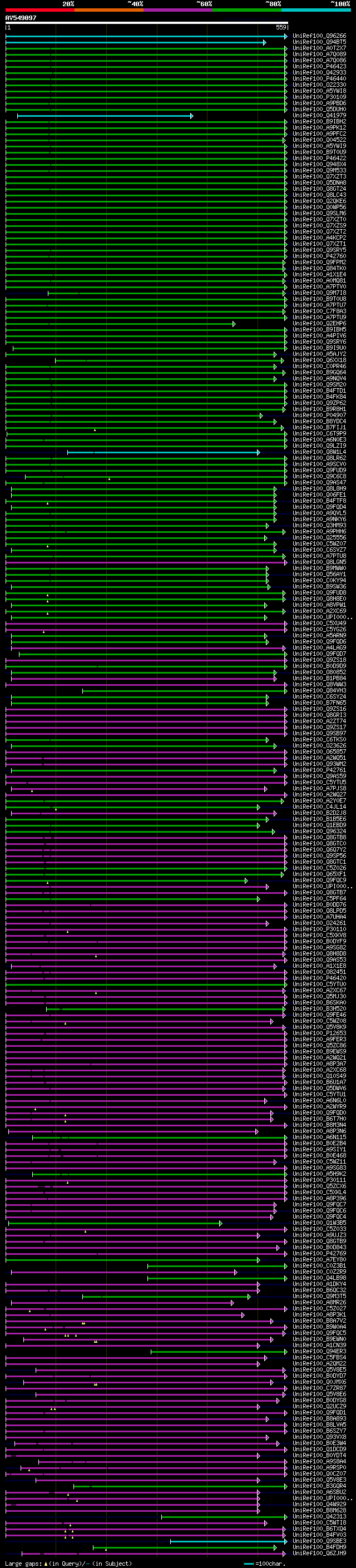
Task: Click the query end position 559 label
Action: (x=281, y=27)
